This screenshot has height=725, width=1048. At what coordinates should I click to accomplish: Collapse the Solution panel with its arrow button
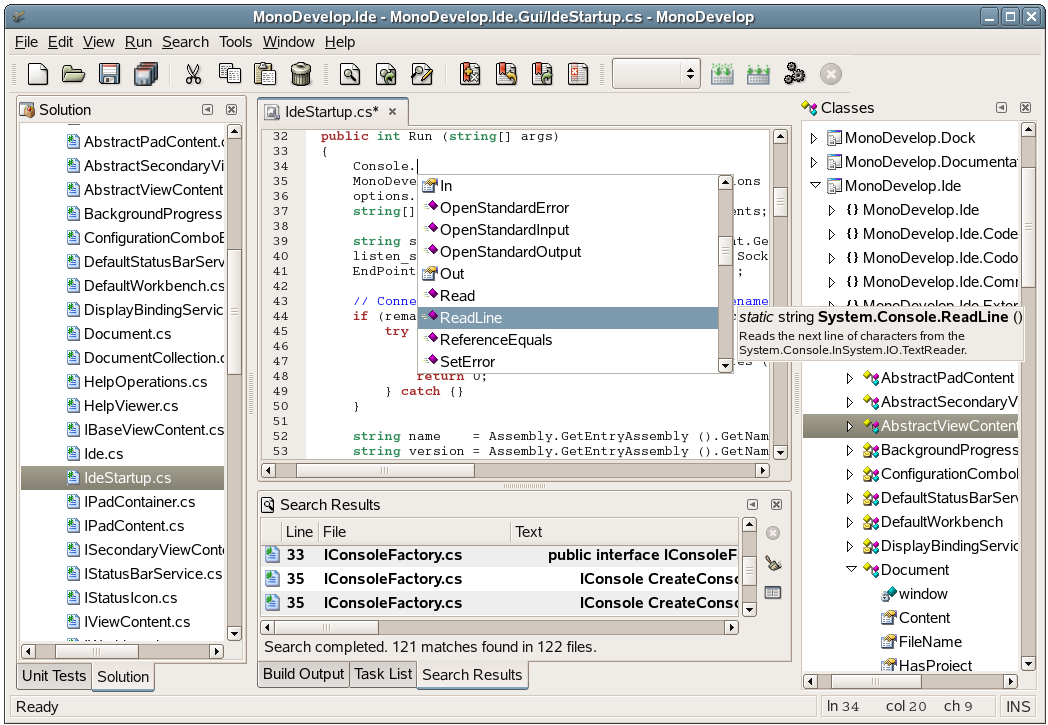click(x=207, y=110)
